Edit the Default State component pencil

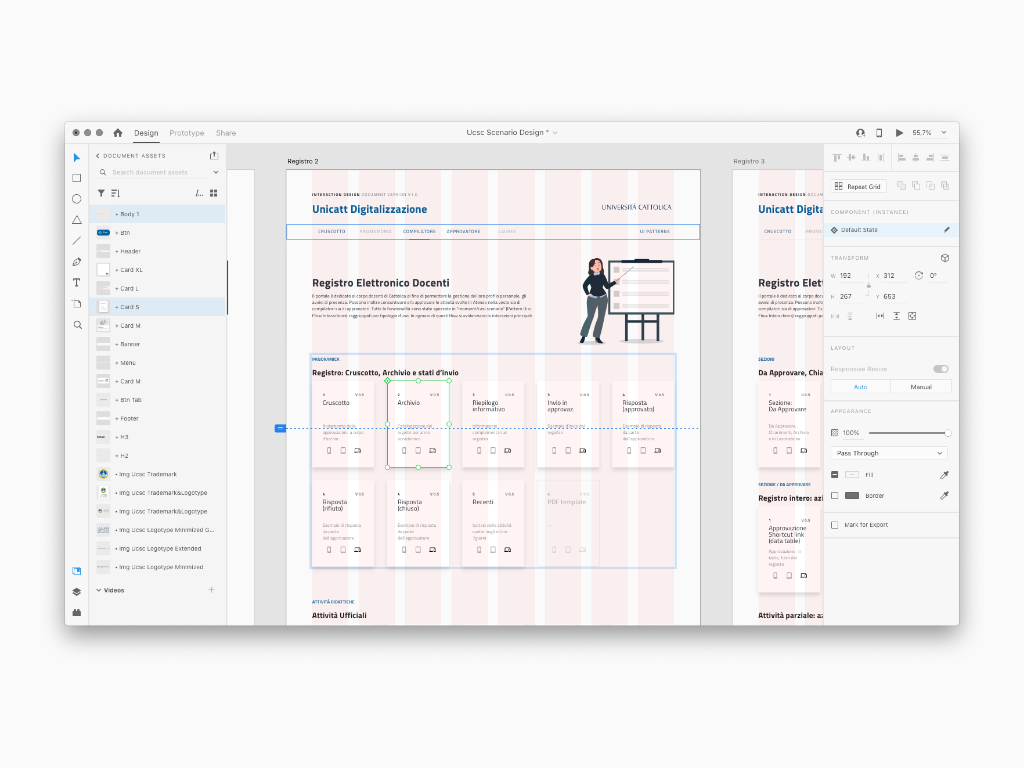(x=946, y=230)
